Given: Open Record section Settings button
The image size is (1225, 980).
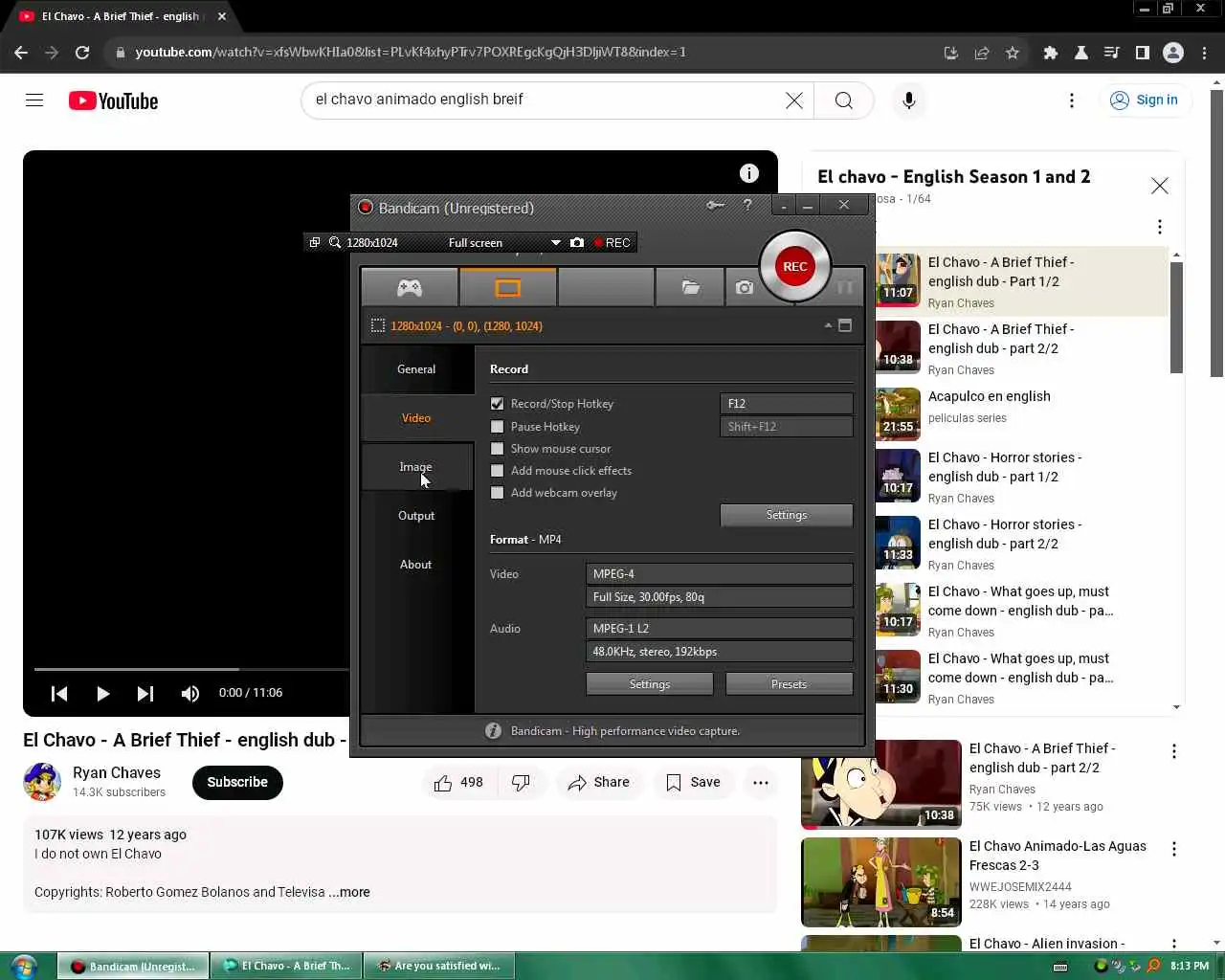Looking at the screenshot, I should [x=787, y=515].
